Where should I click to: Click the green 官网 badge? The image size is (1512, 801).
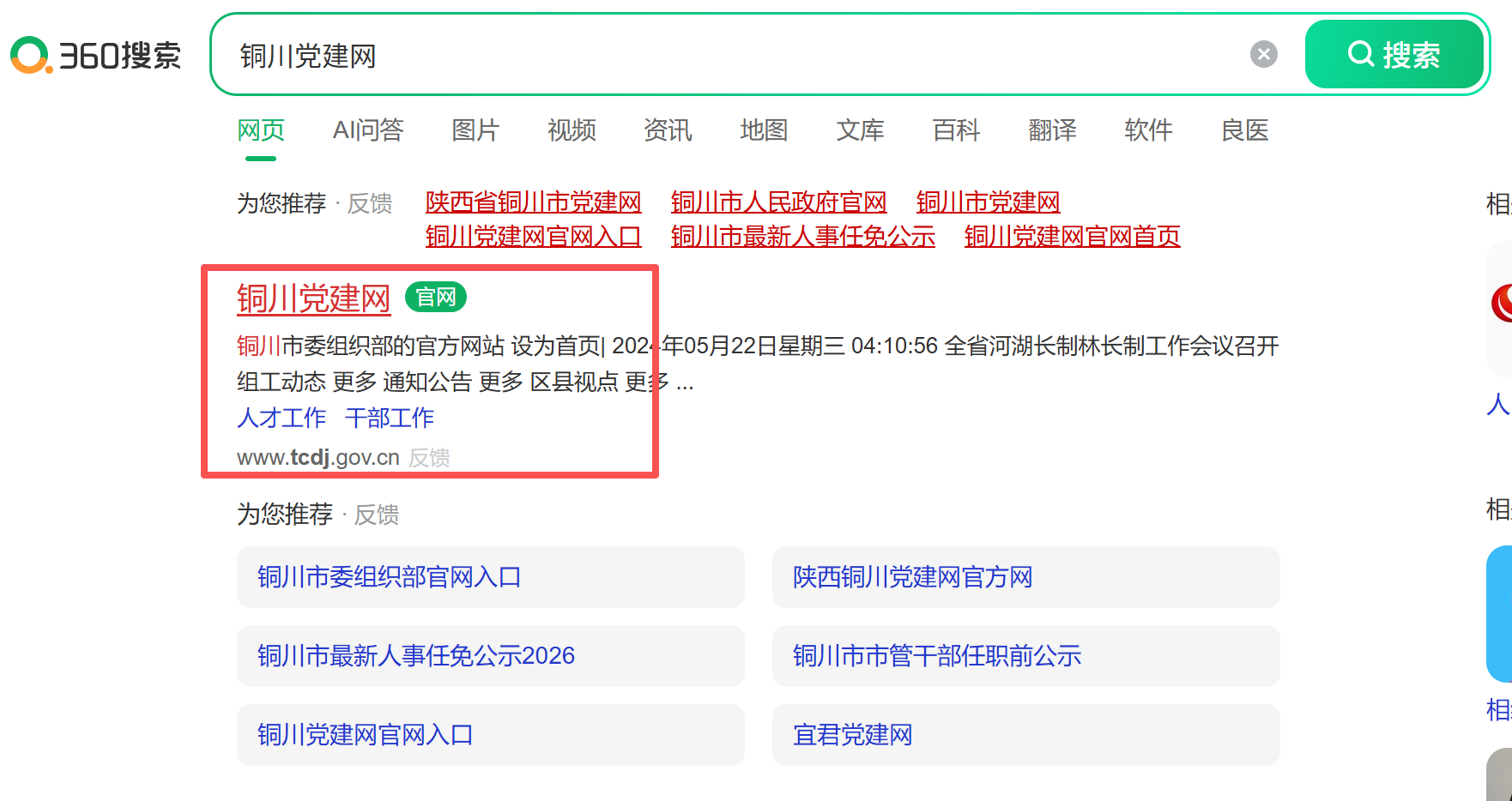pos(436,298)
